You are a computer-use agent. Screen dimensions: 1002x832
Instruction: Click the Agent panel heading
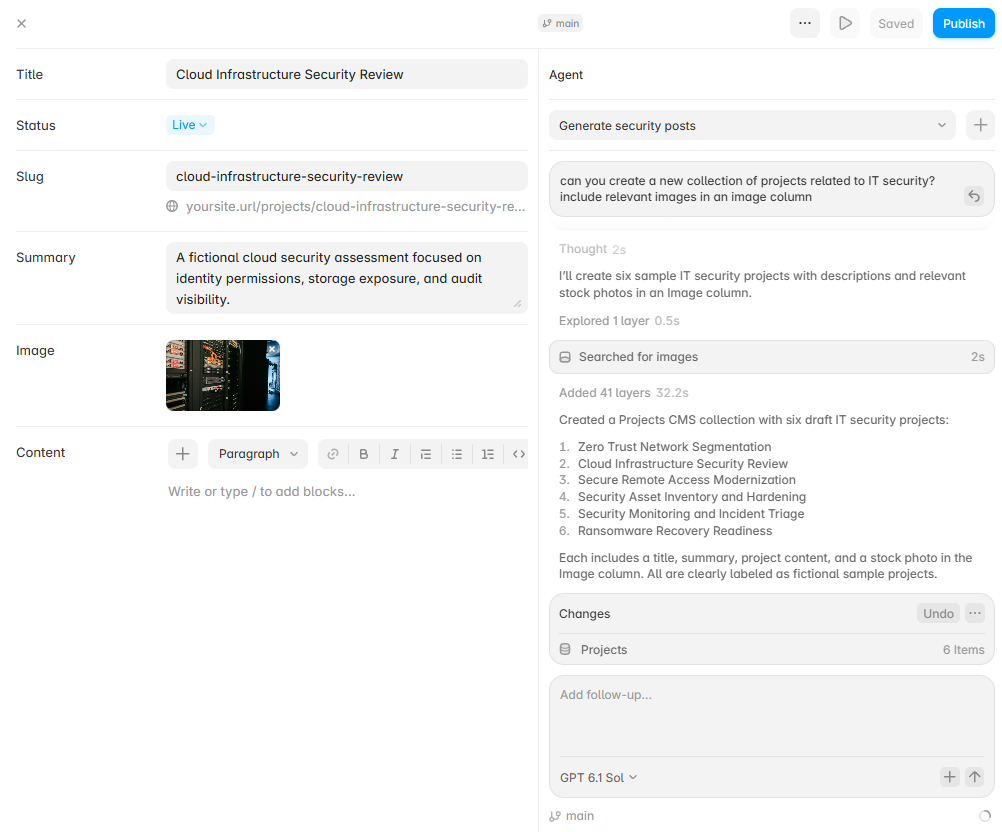click(566, 75)
